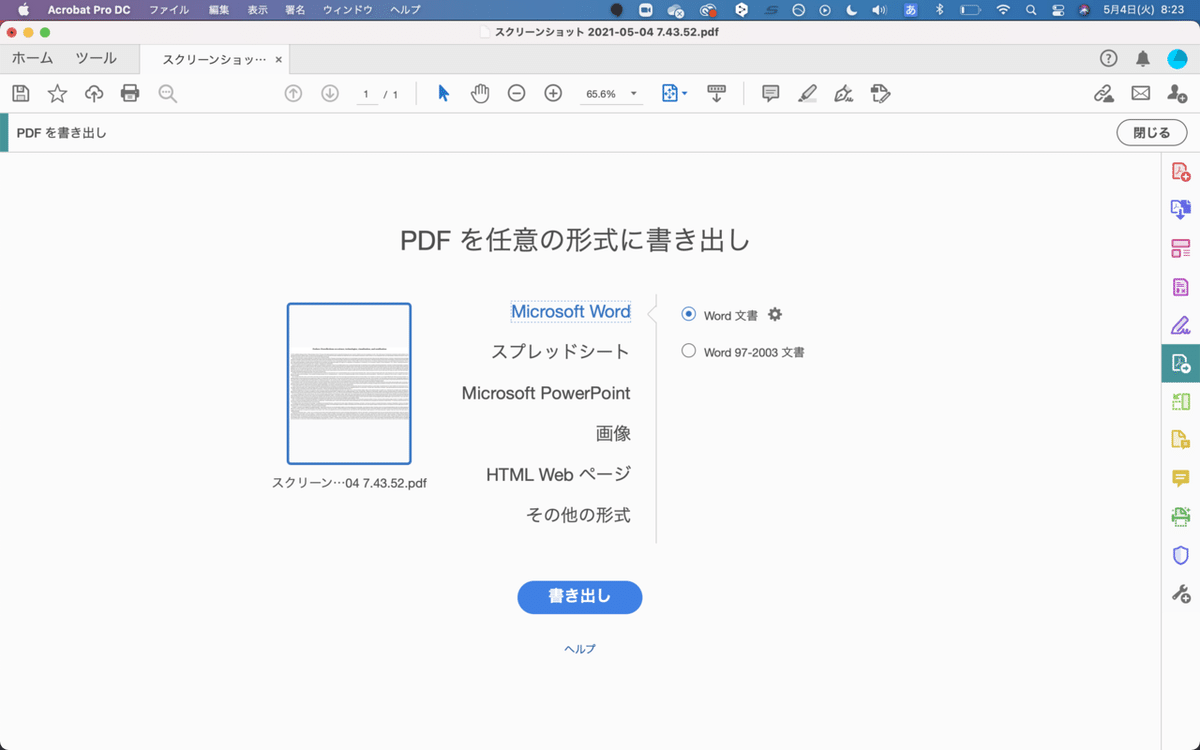Screen dimensions: 1200x750
Task: Zoom out with minus icon
Action: coord(516,93)
